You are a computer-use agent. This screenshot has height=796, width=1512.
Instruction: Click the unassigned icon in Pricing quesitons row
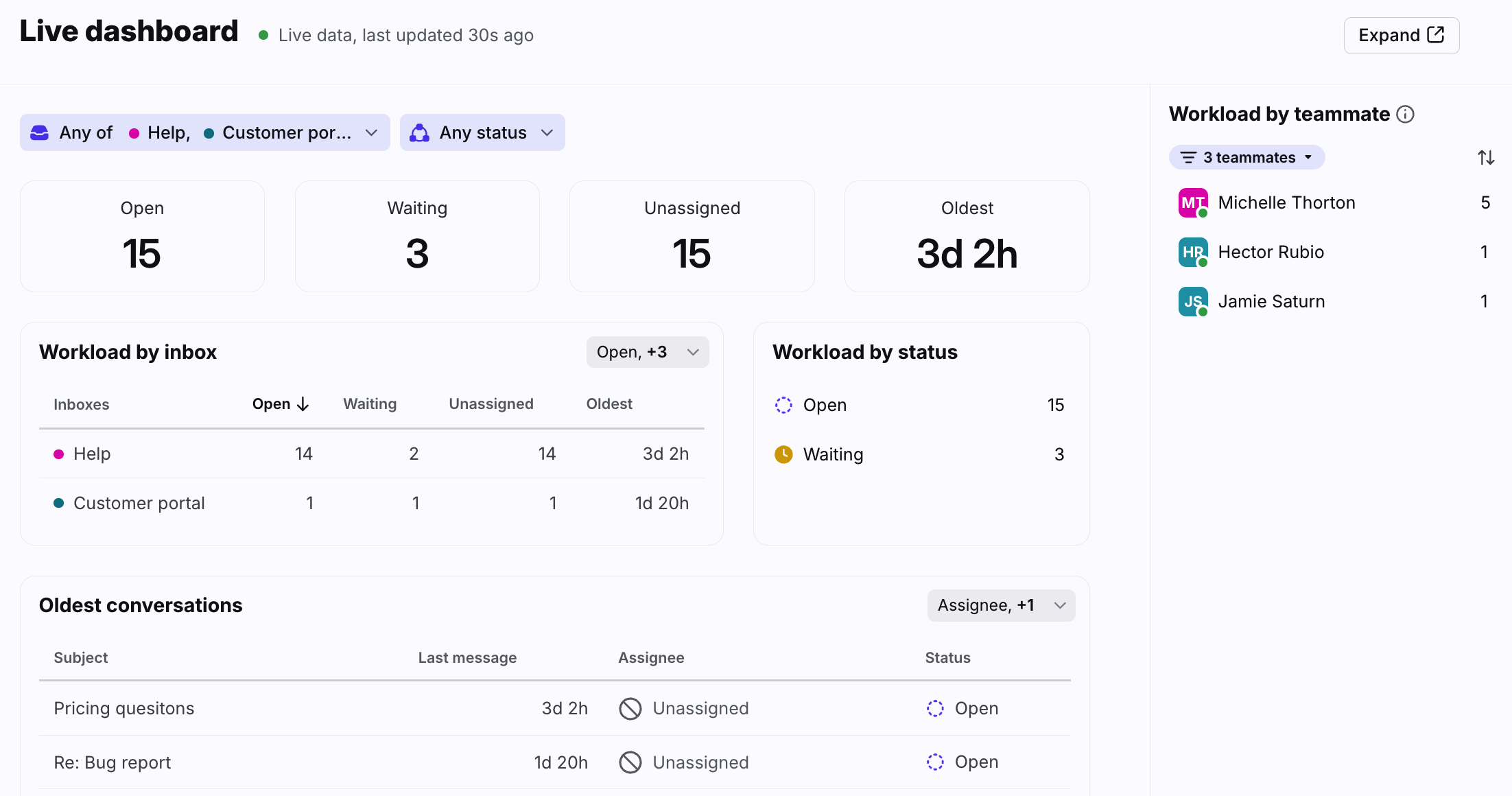pos(630,709)
